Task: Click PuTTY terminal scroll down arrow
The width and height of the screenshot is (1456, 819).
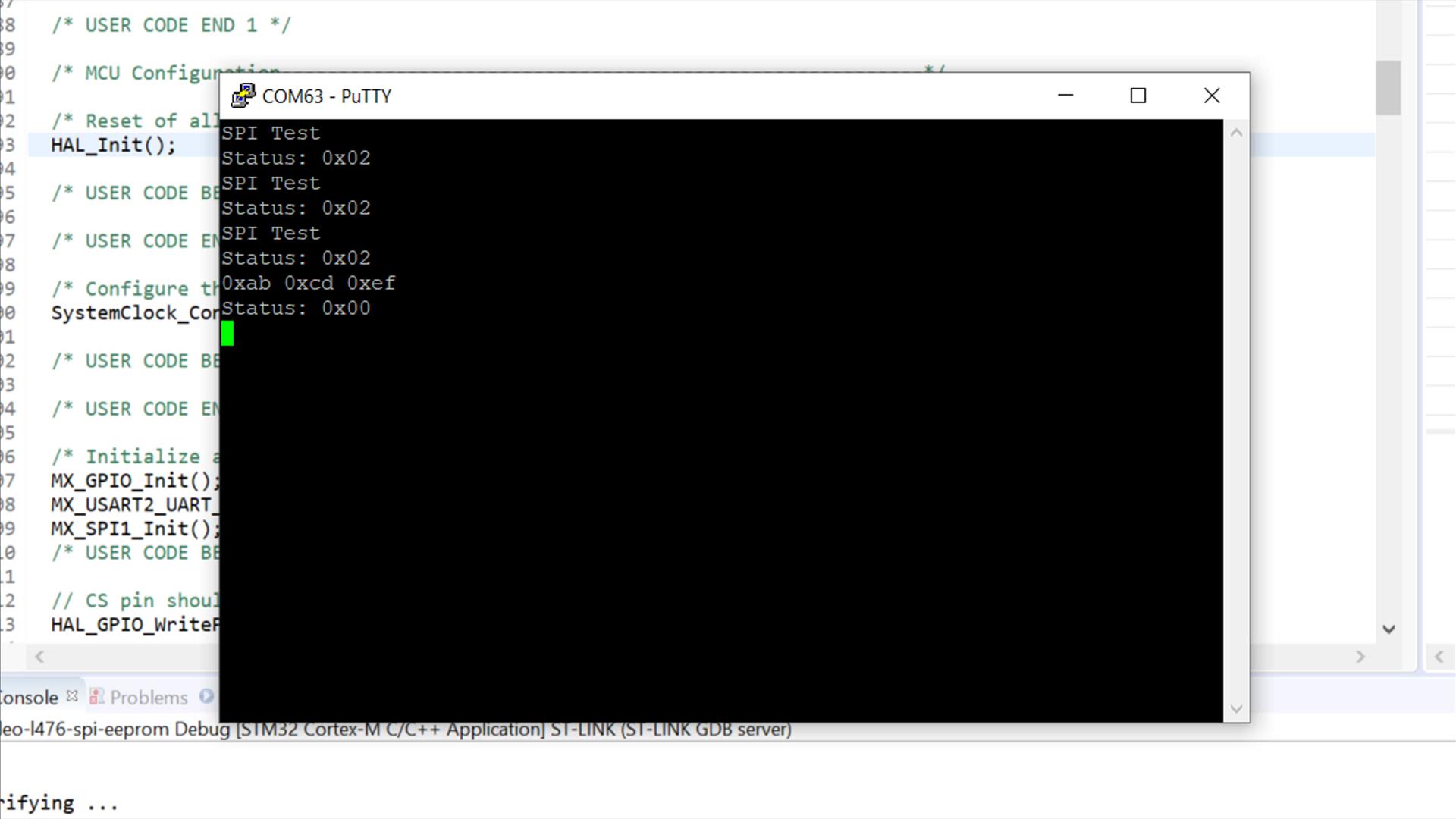Action: point(1236,709)
